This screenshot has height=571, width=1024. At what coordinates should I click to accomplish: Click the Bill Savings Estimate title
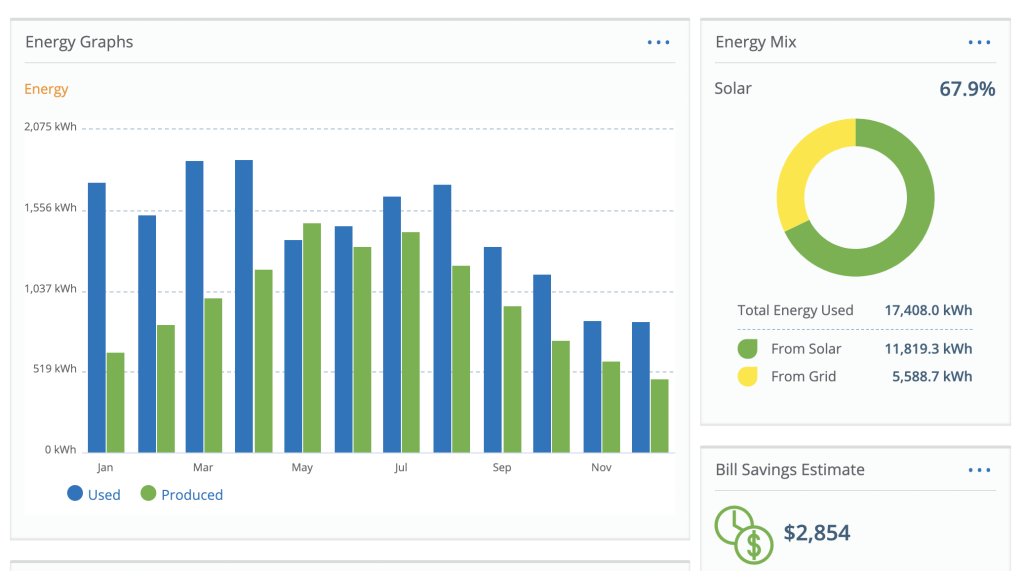click(x=790, y=470)
